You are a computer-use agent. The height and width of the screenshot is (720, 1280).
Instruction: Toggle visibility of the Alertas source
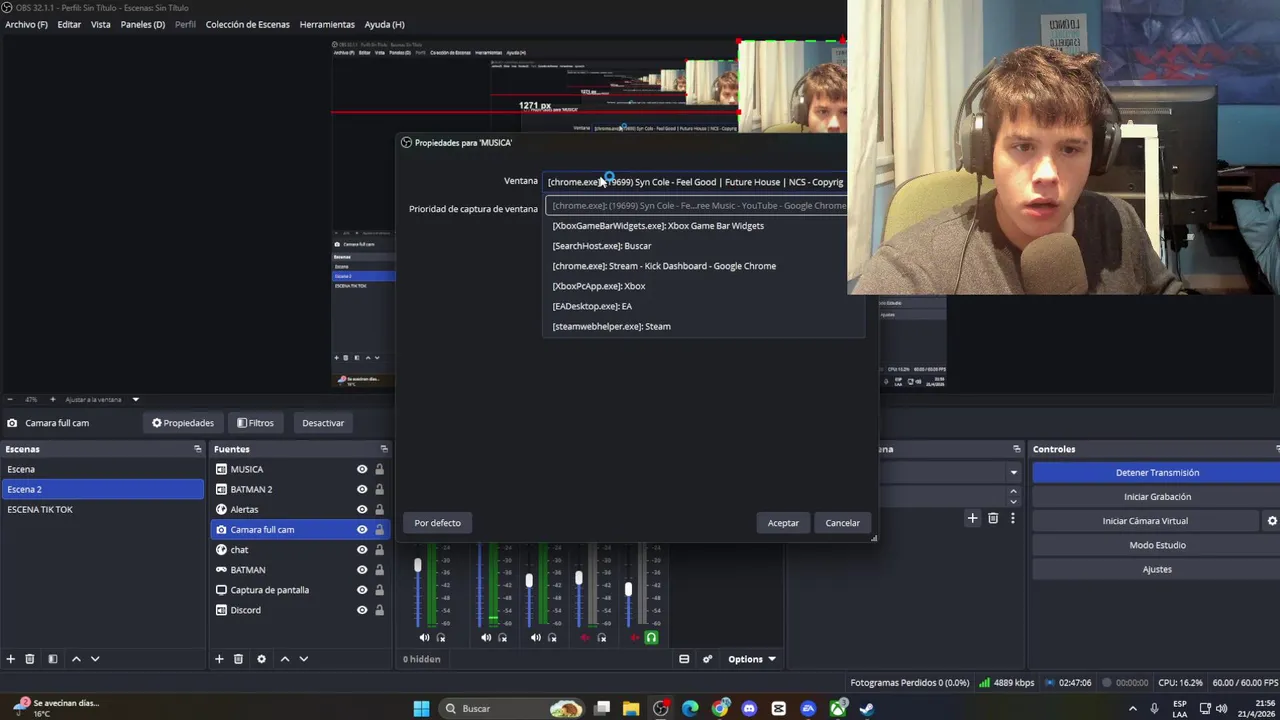pyautogui.click(x=362, y=509)
